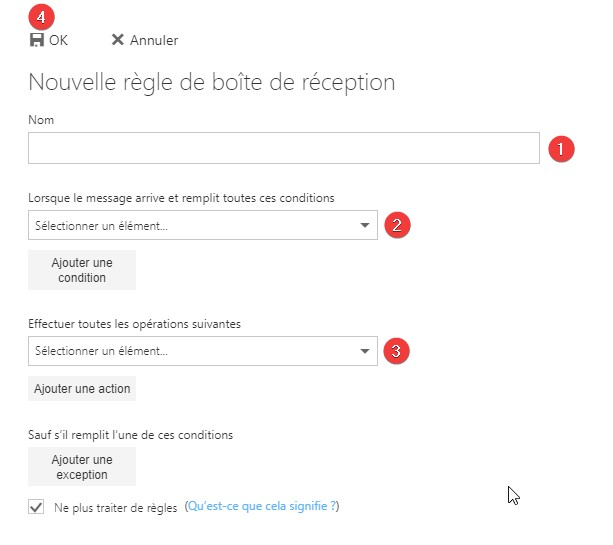The image size is (613, 545).
Task: Open the actions Sélectionner un élément field
Action: pyautogui.click(x=190, y=351)
